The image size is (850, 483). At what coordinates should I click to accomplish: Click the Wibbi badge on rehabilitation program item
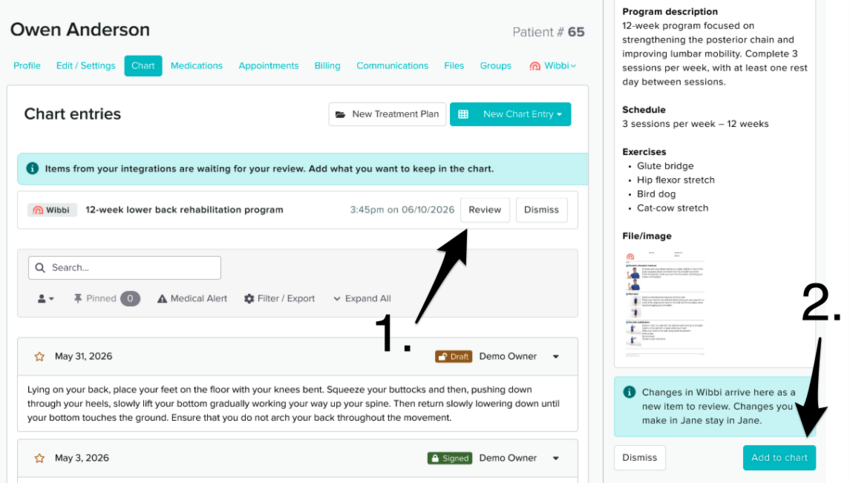(52, 210)
